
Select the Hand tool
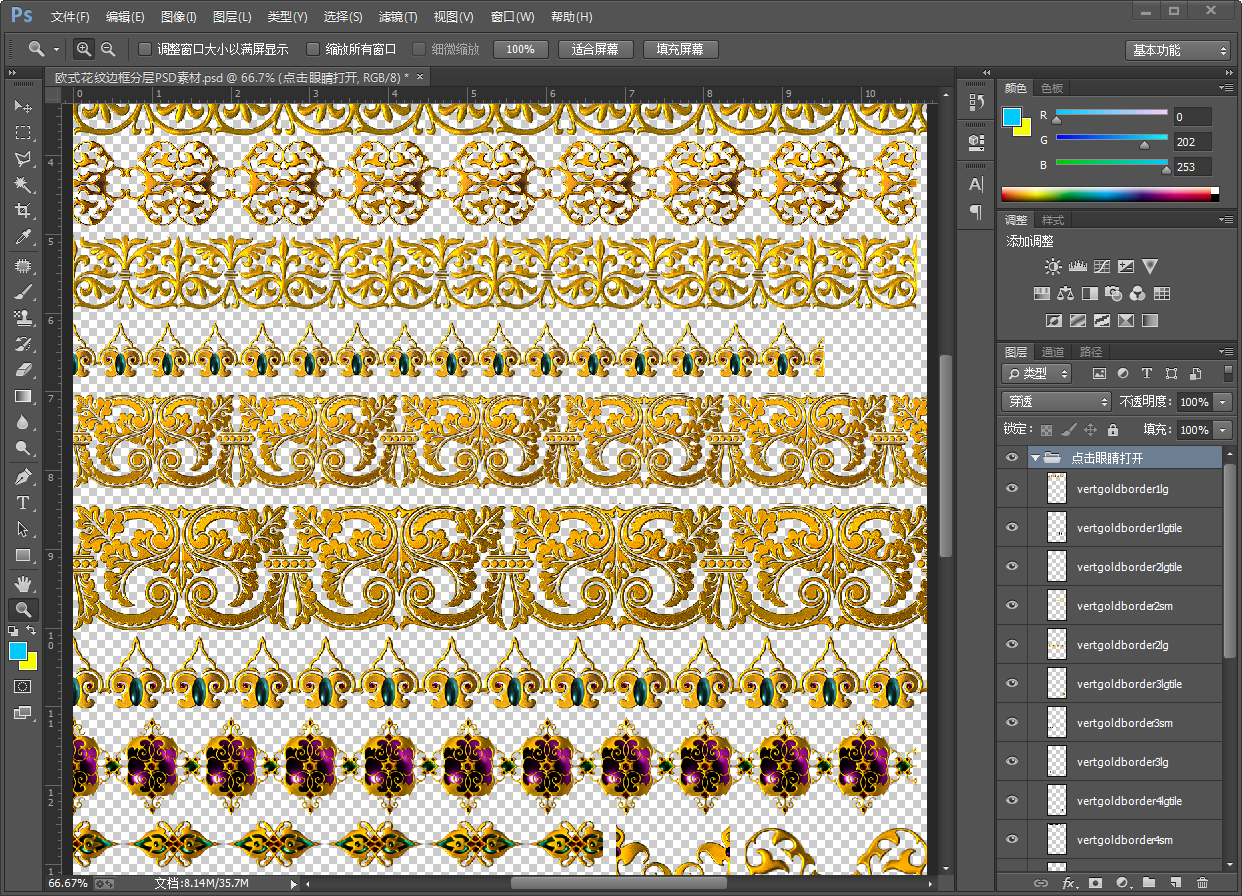tap(22, 583)
